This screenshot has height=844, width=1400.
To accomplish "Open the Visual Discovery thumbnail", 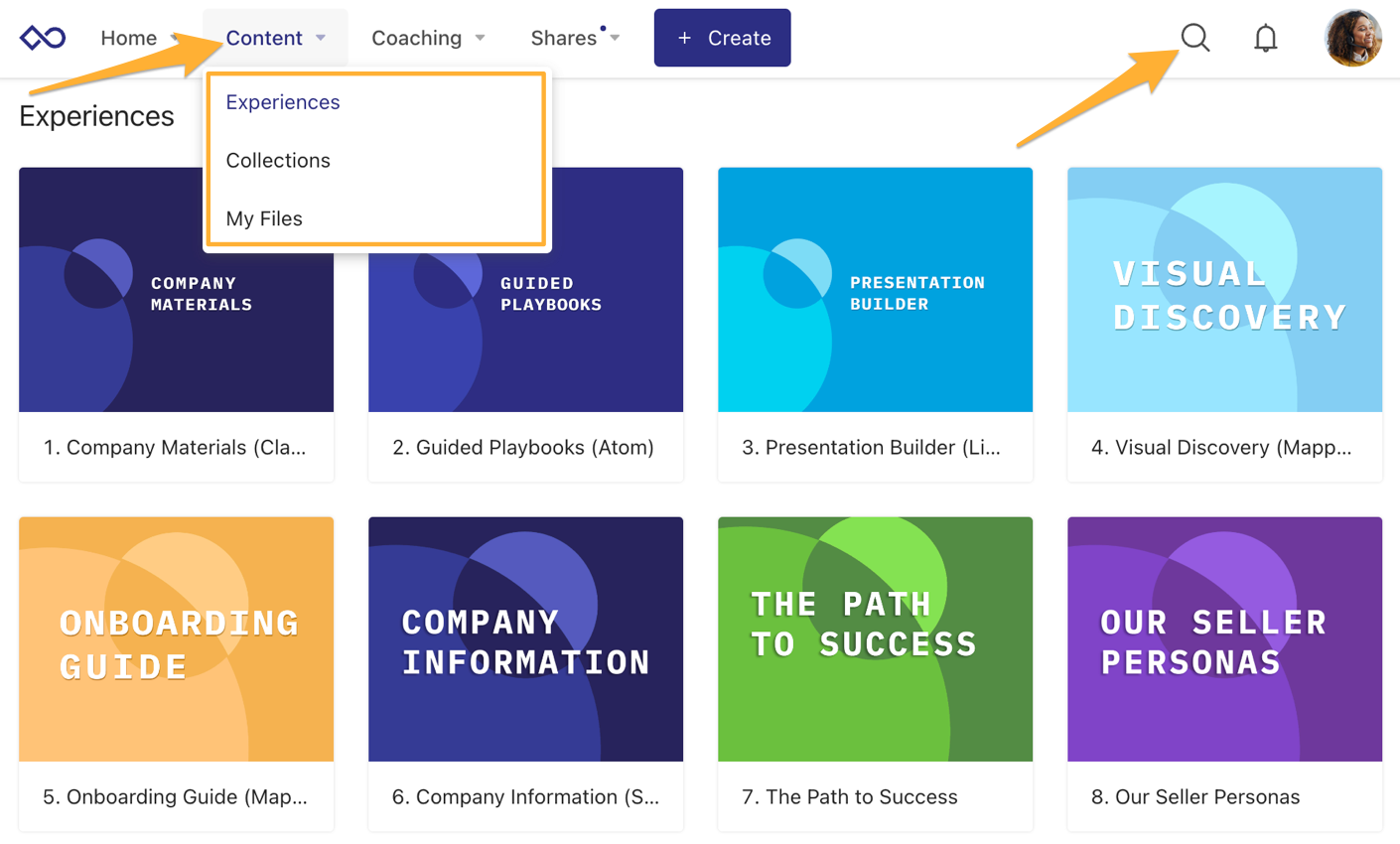I will point(1224,290).
